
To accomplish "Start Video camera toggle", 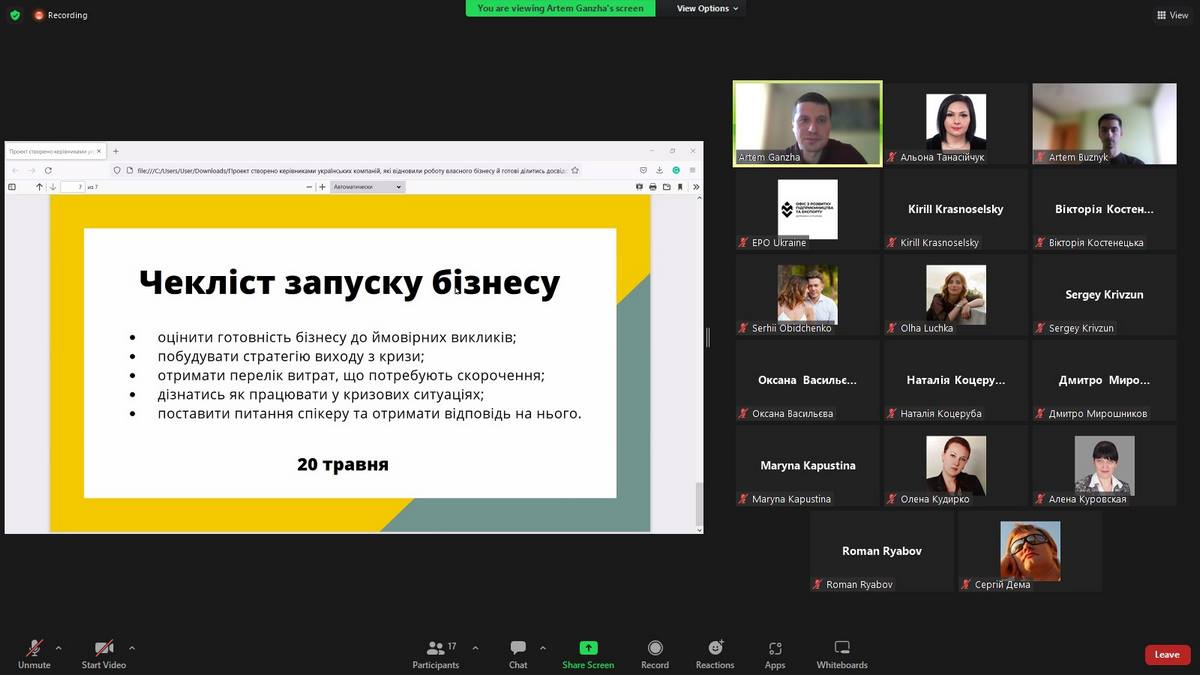I will (104, 654).
